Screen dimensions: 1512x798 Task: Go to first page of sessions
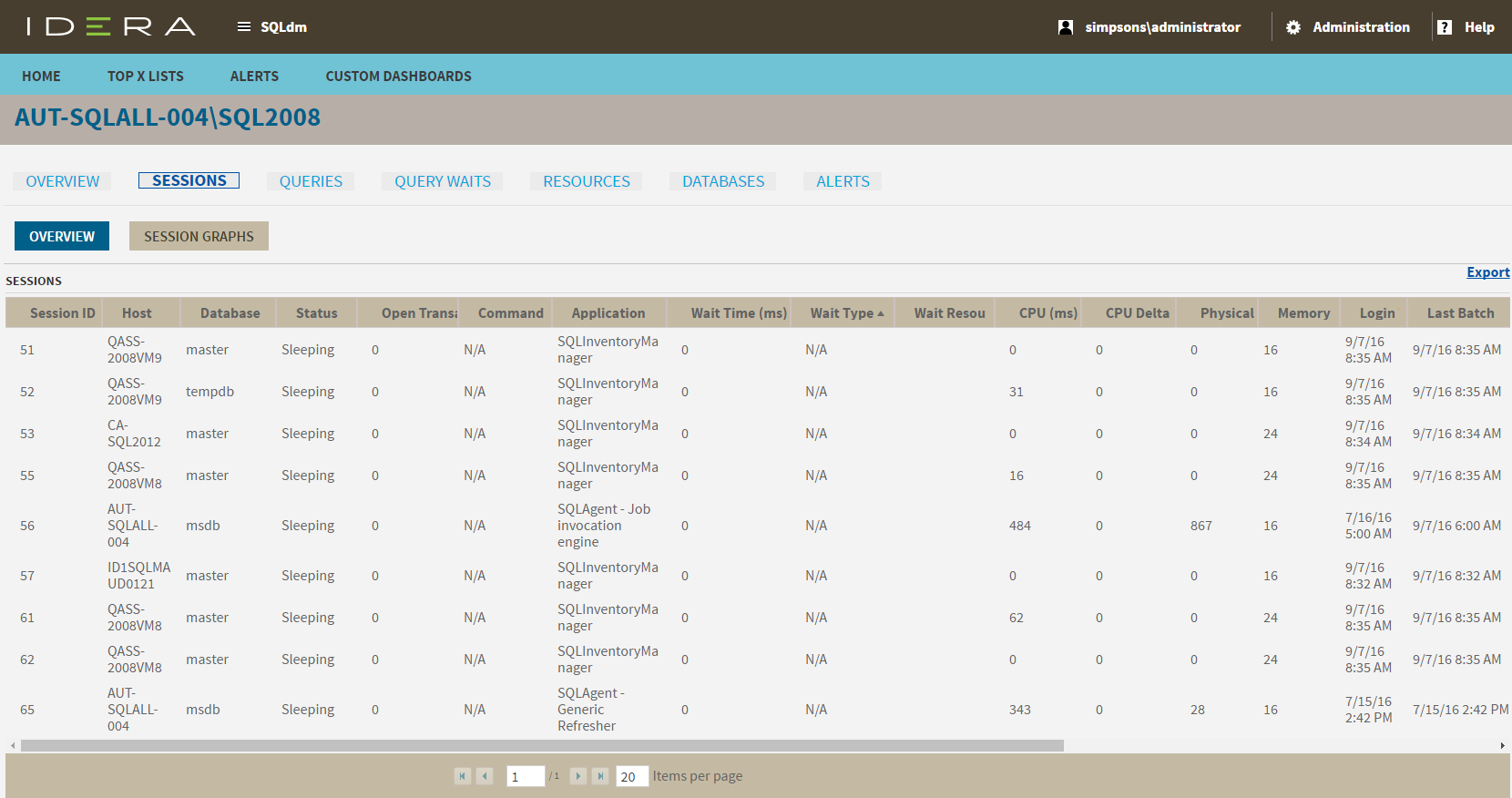[x=463, y=776]
